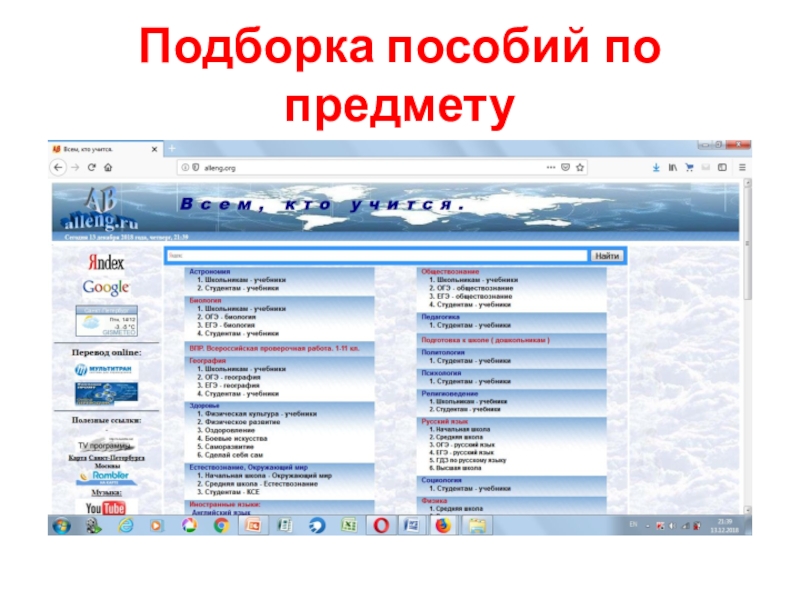The image size is (800, 600).
Task: Open the File Explorer folder taskbar icon
Action: pyautogui.click(x=477, y=526)
